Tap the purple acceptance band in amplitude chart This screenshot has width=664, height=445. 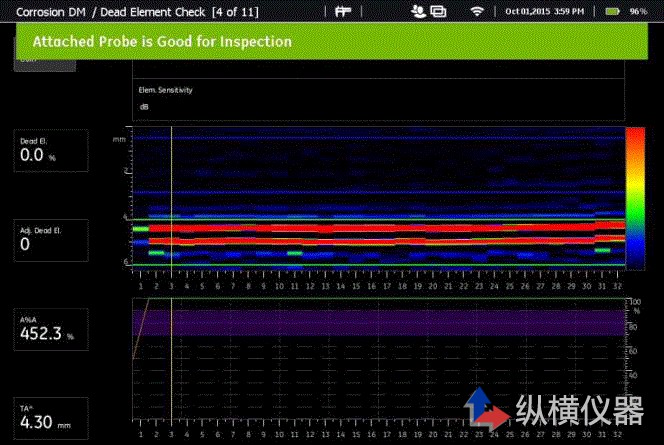[x=379, y=323]
